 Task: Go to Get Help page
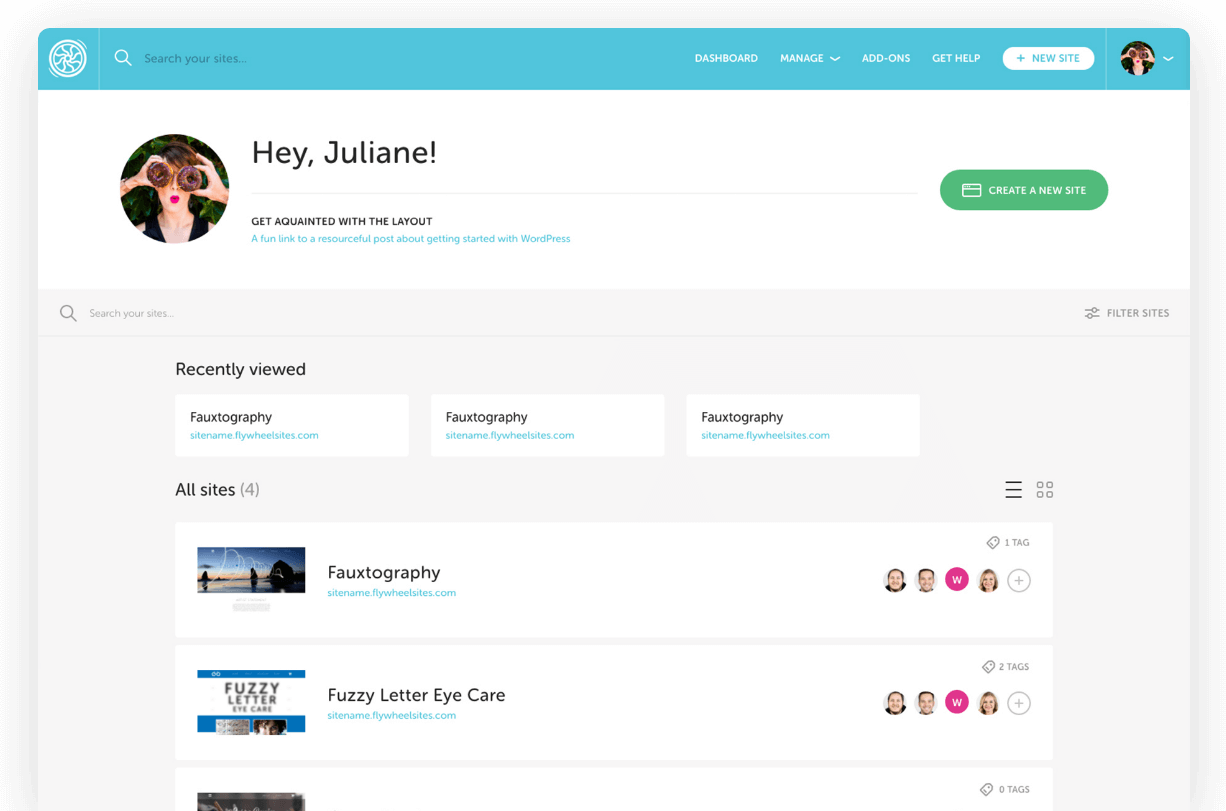pos(956,59)
